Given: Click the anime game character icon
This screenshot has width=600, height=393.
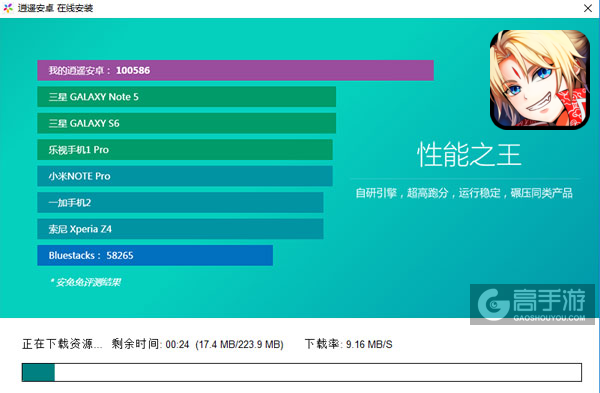Looking at the screenshot, I should (x=540, y=80).
